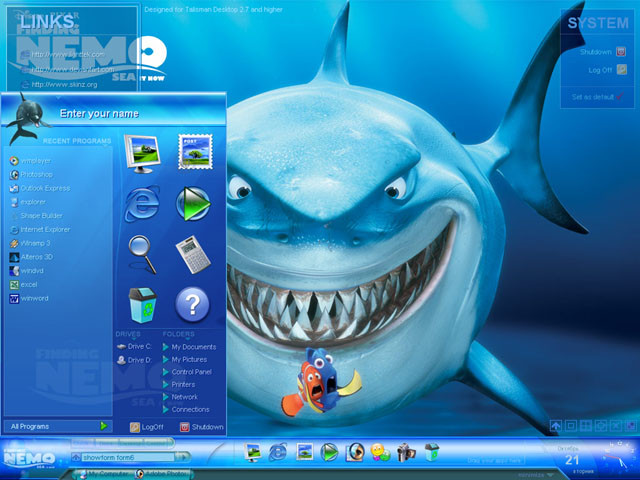Open wmplayer from recent programs

pos(30,161)
